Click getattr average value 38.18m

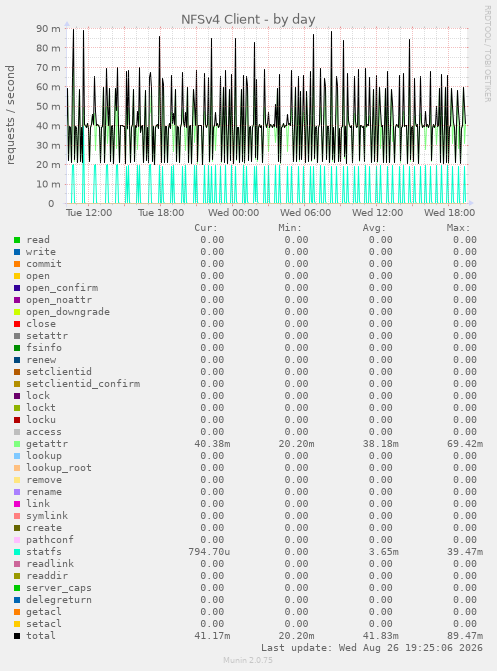[x=381, y=444]
